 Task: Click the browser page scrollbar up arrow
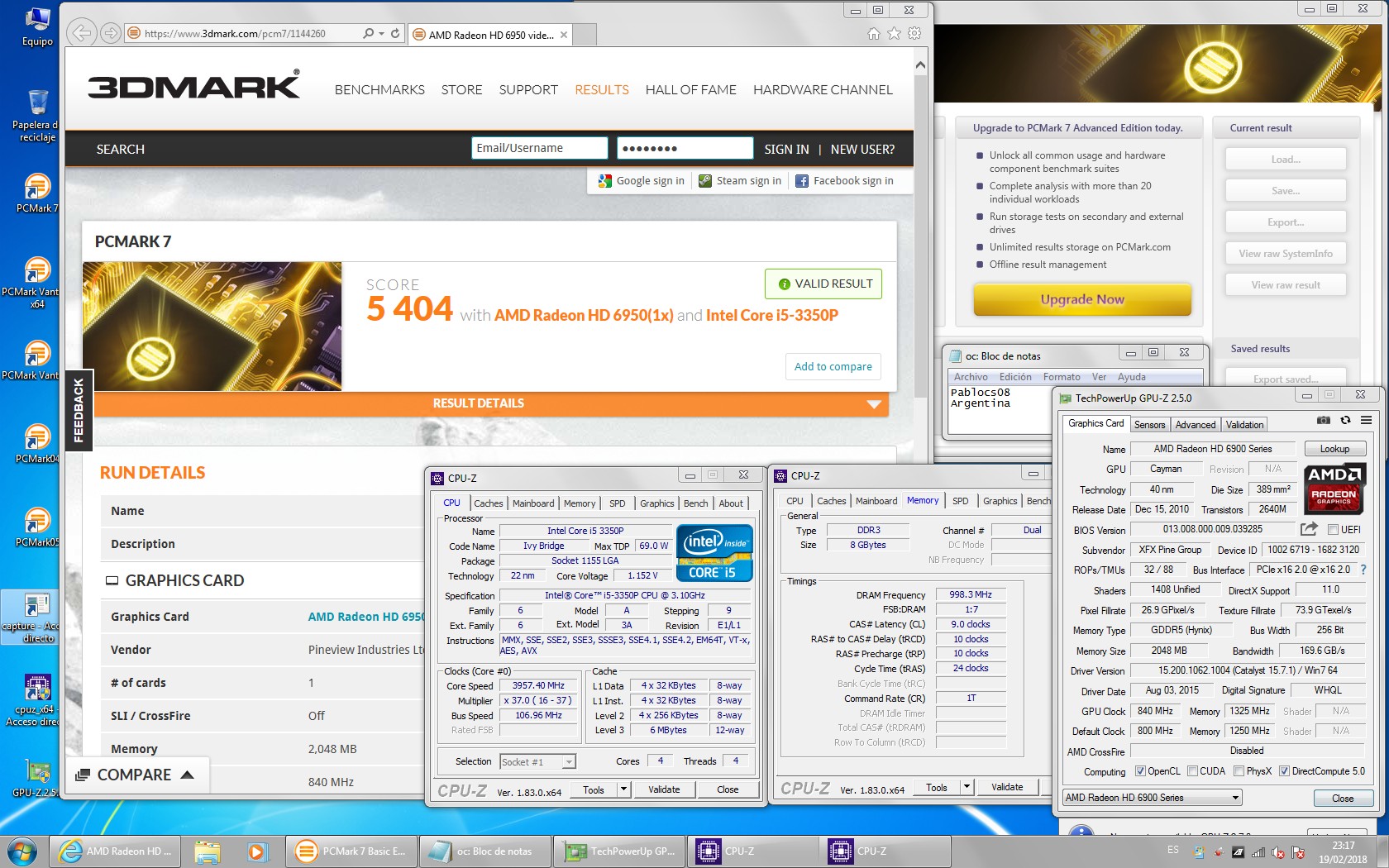point(920,64)
